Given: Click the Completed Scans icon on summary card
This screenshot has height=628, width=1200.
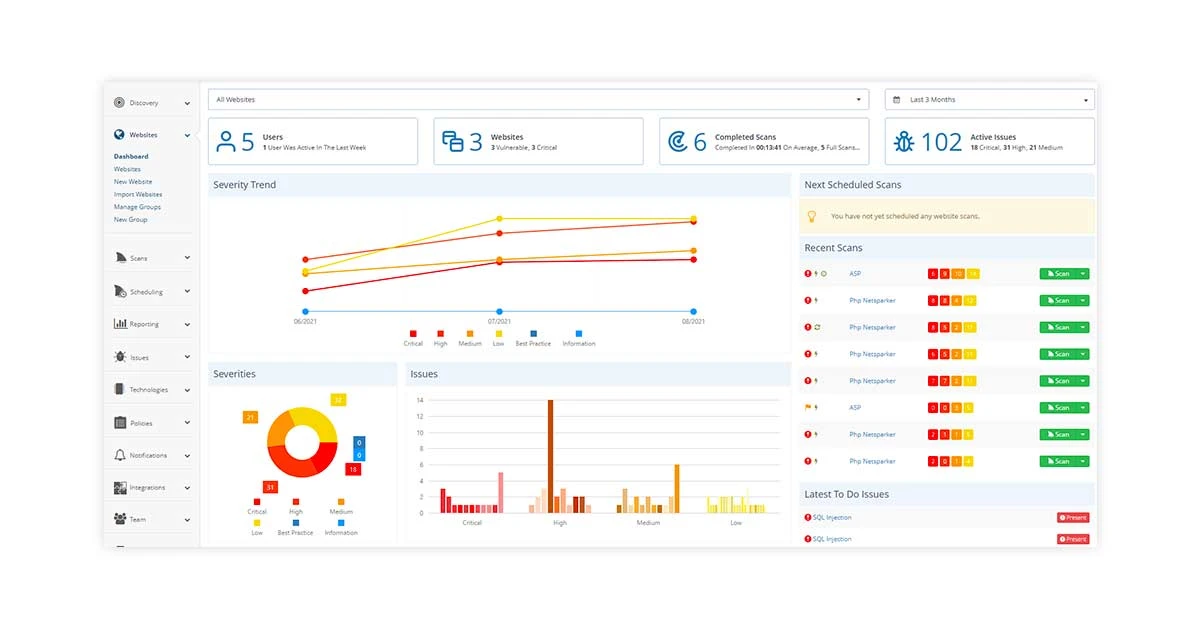Looking at the screenshot, I should [676, 141].
